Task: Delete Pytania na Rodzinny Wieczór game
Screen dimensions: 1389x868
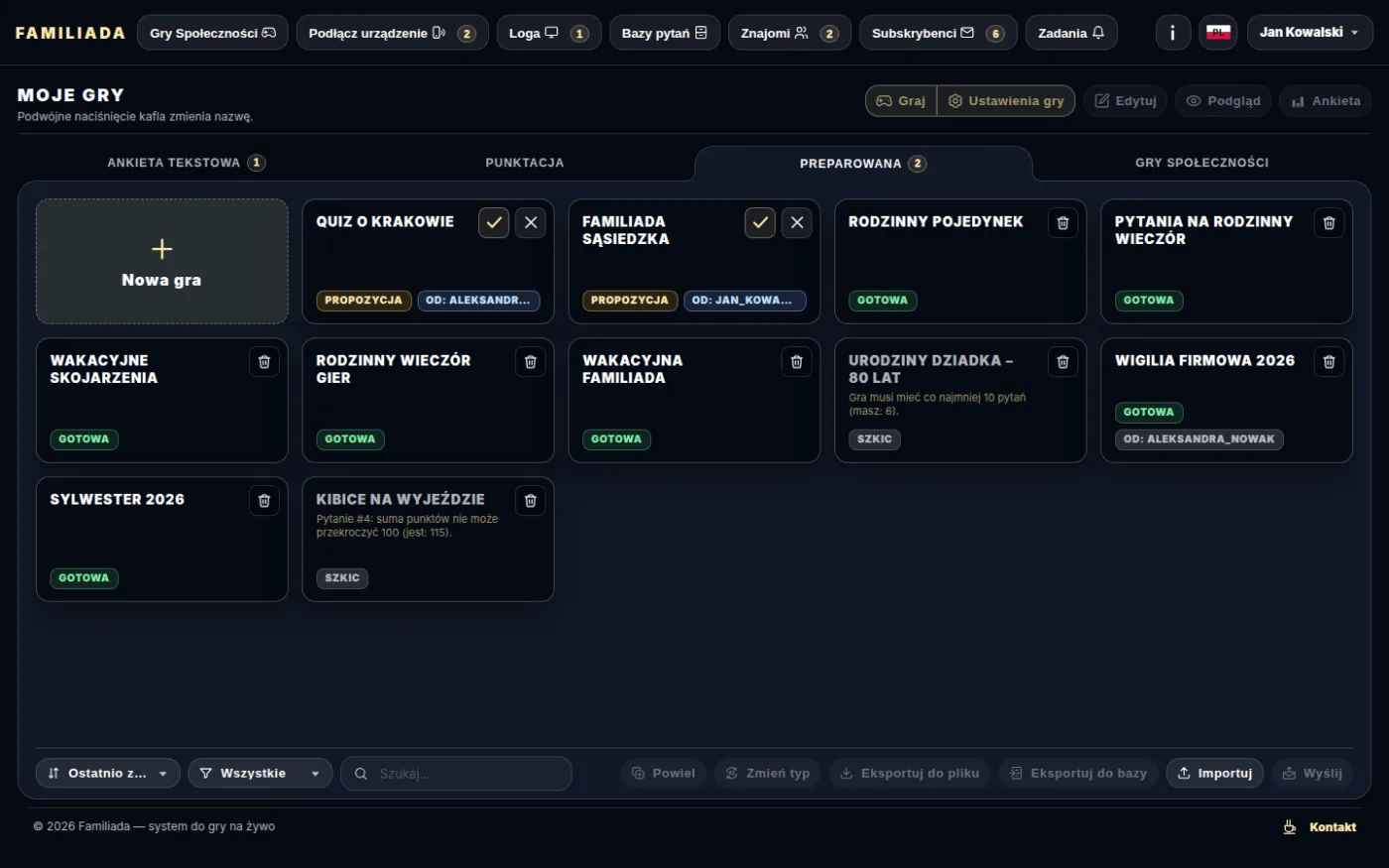Action: point(1329,222)
